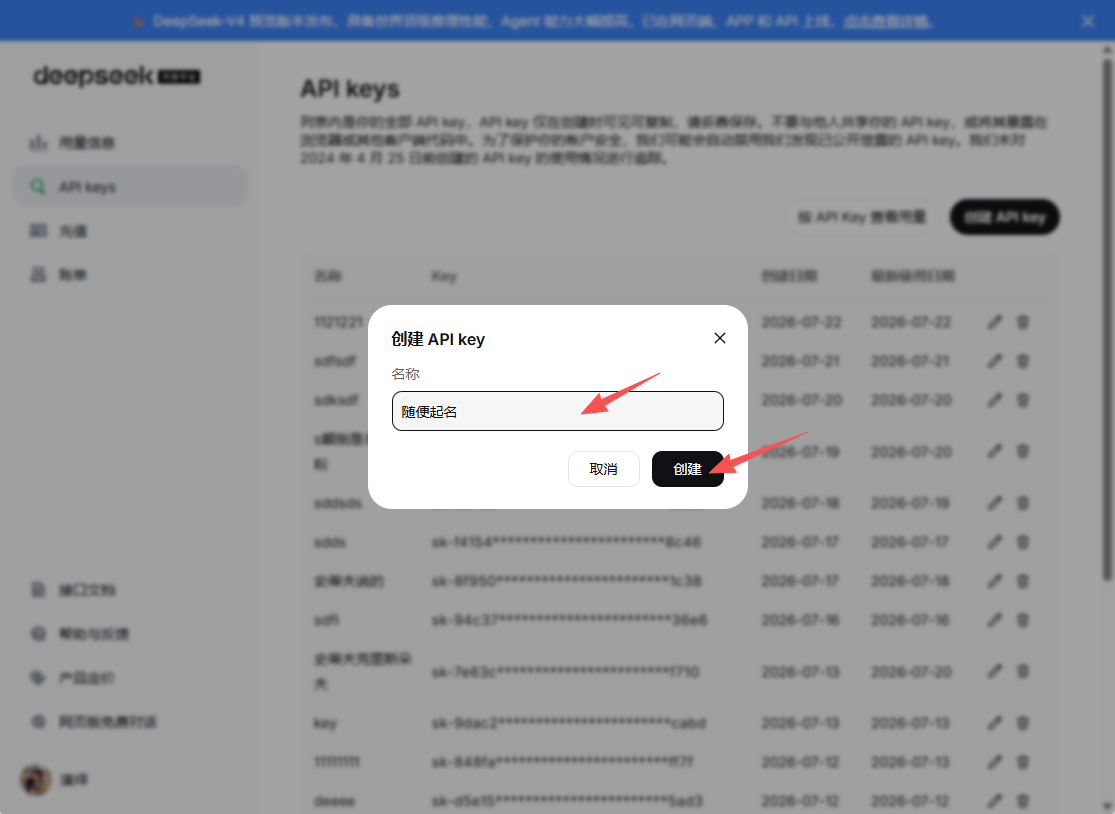Click the API keys page heading

[x=350, y=89]
